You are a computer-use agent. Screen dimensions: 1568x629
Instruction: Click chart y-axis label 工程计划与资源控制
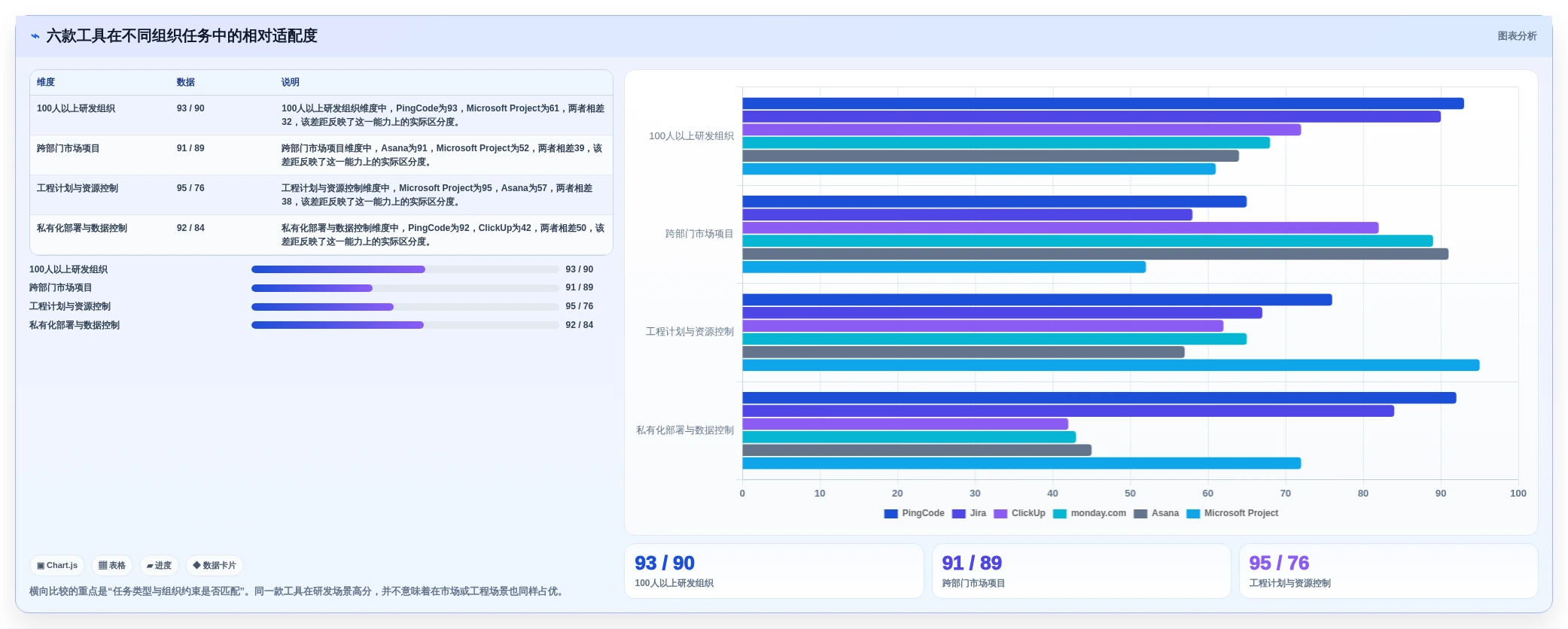[x=690, y=332]
